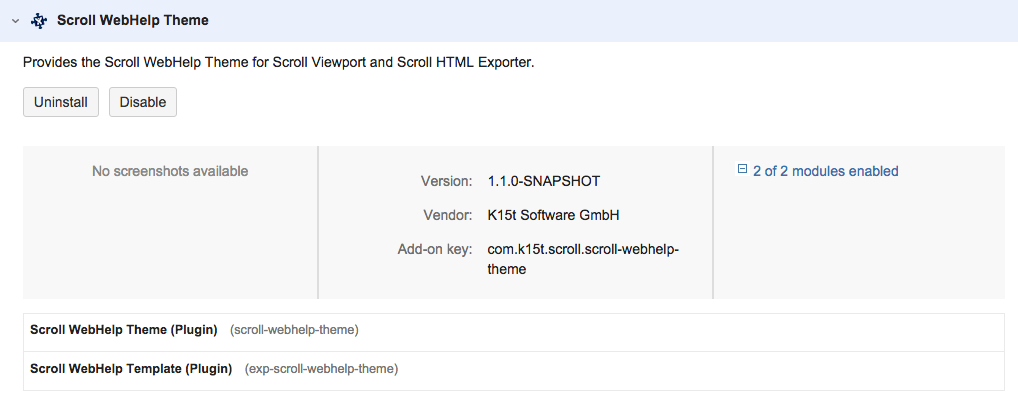Click the Version field label
Viewport: 1018px width, 411px height.
coord(446,181)
